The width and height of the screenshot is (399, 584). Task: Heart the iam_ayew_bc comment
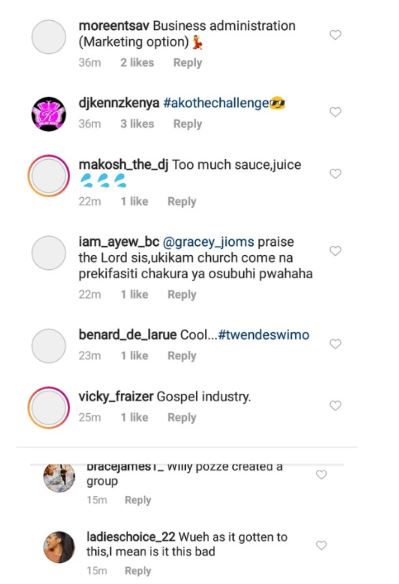335,251
